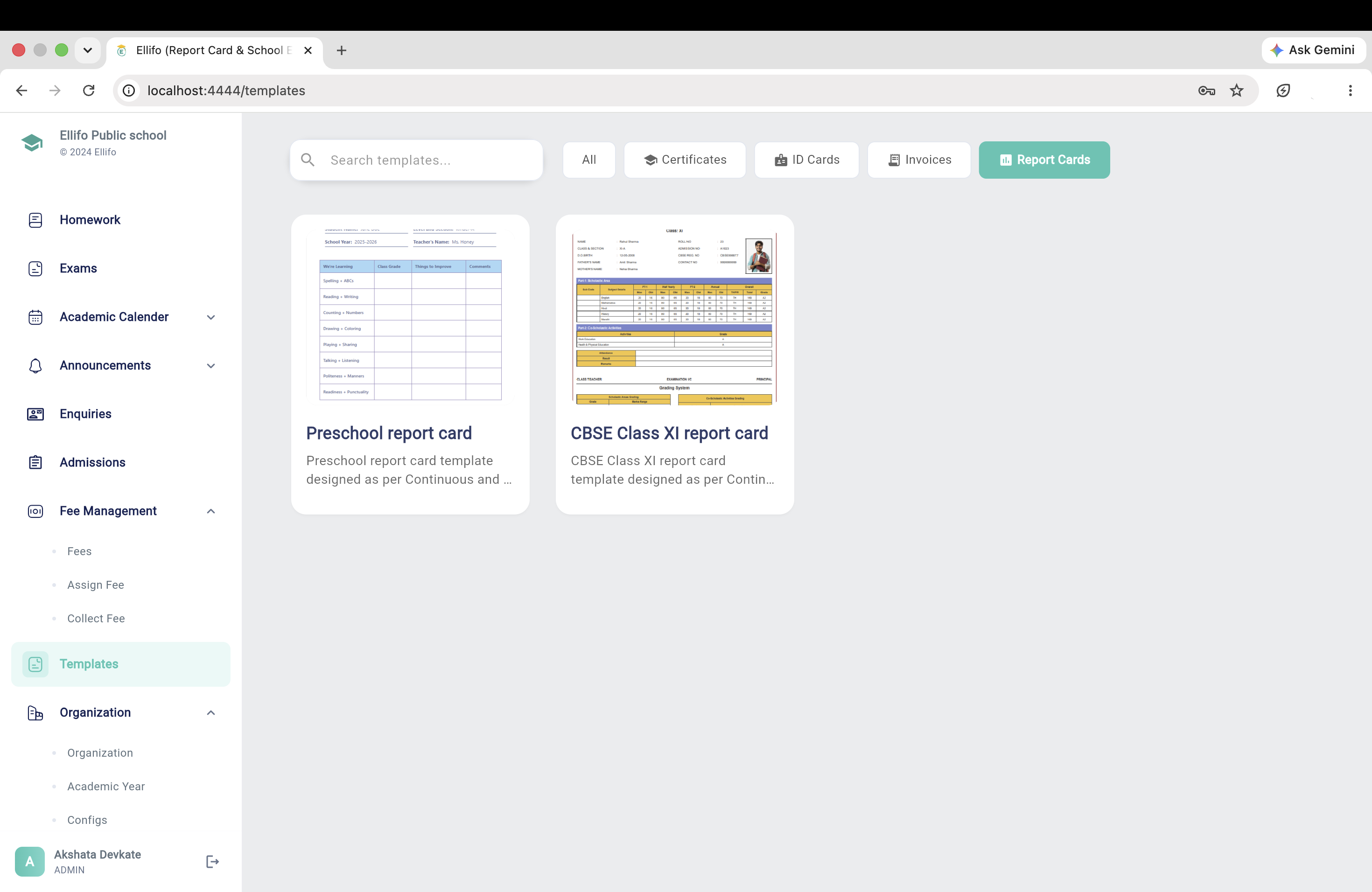The image size is (1372, 892).
Task: Click the © 2024 Ellifo text
Action: pos(88,152)
